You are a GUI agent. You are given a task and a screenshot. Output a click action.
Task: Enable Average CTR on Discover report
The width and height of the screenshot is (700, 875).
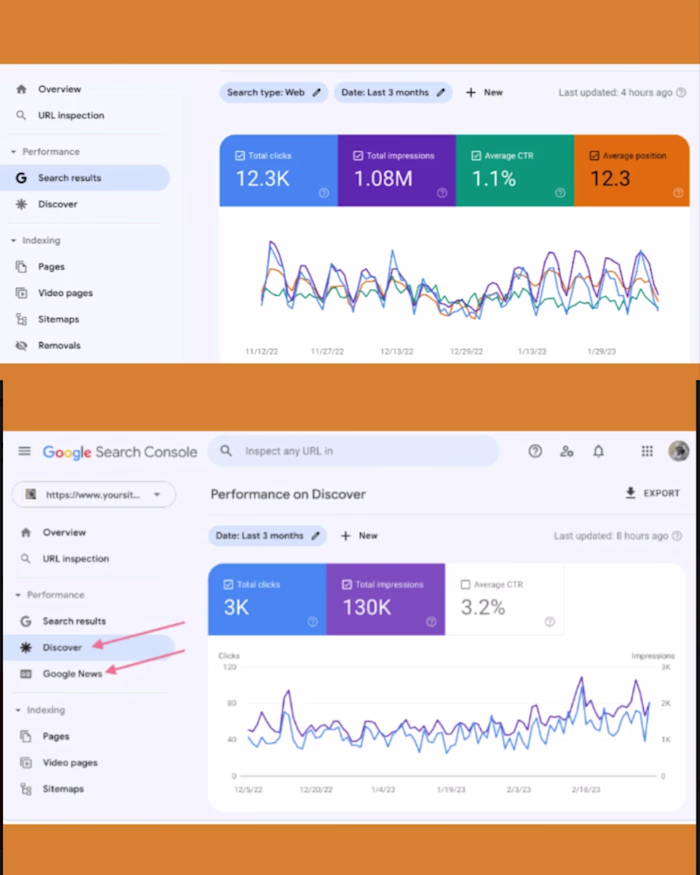coord(466,584)
